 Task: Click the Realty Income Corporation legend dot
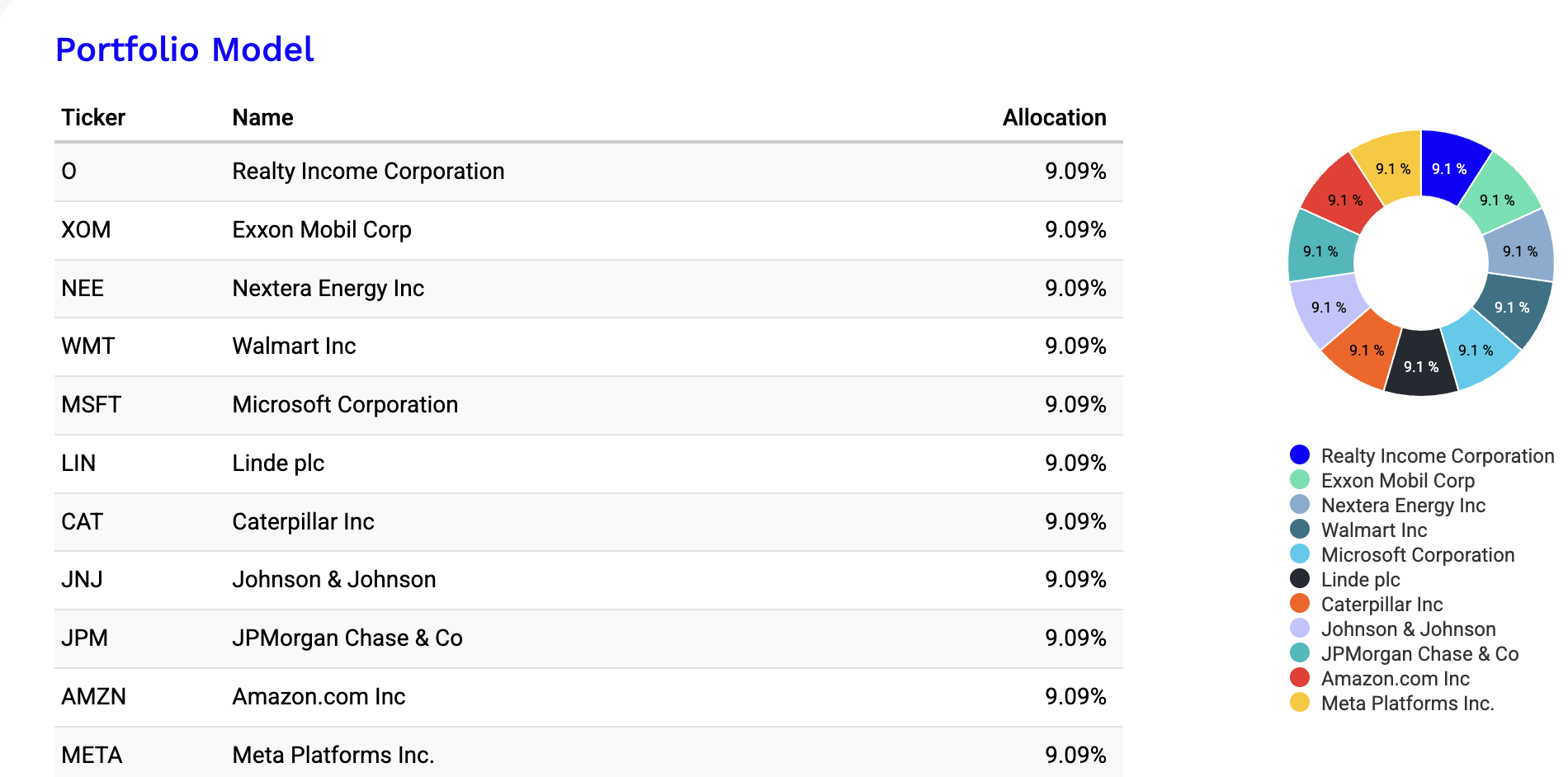[1300, 454]
